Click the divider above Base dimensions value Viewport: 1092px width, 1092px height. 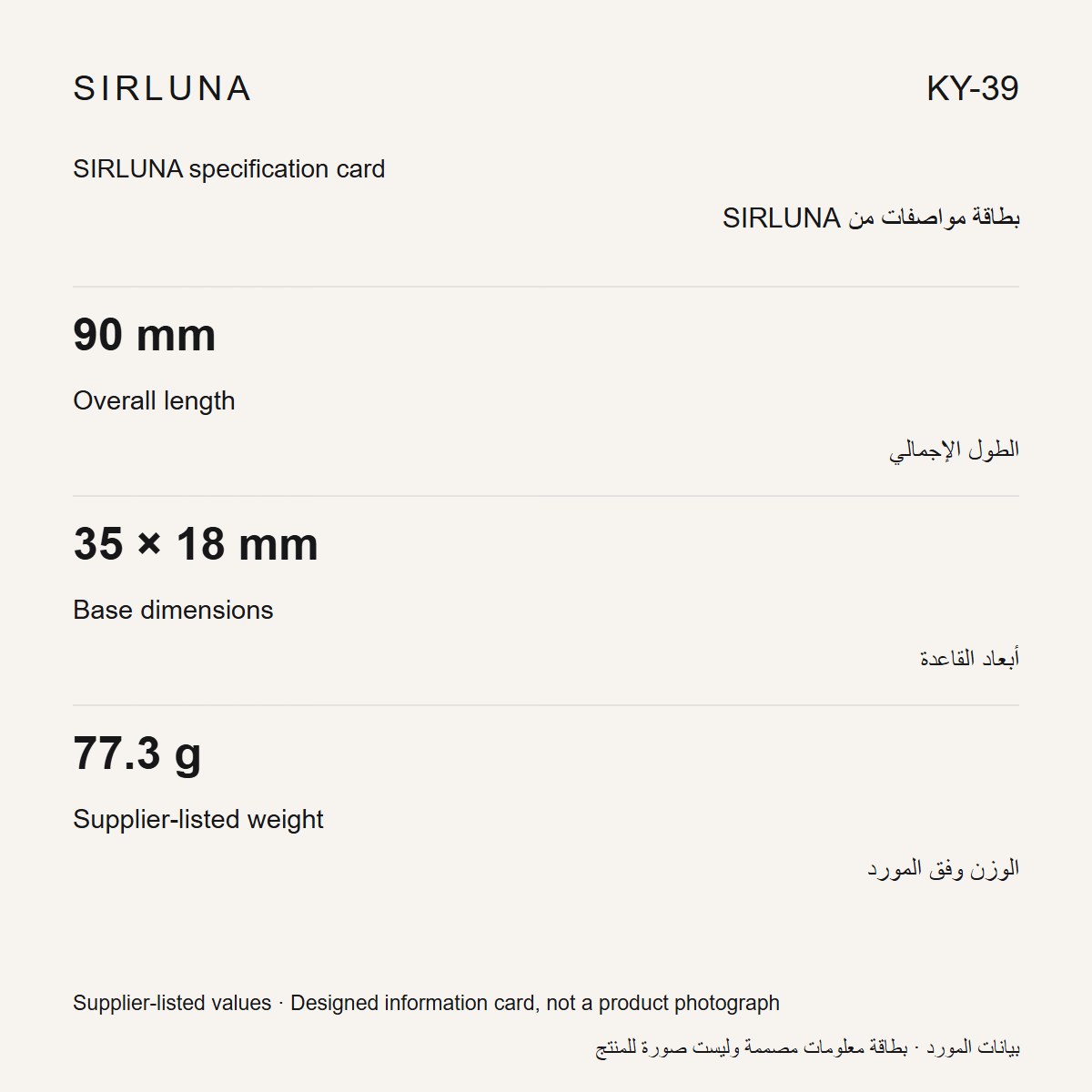[546, 496]
